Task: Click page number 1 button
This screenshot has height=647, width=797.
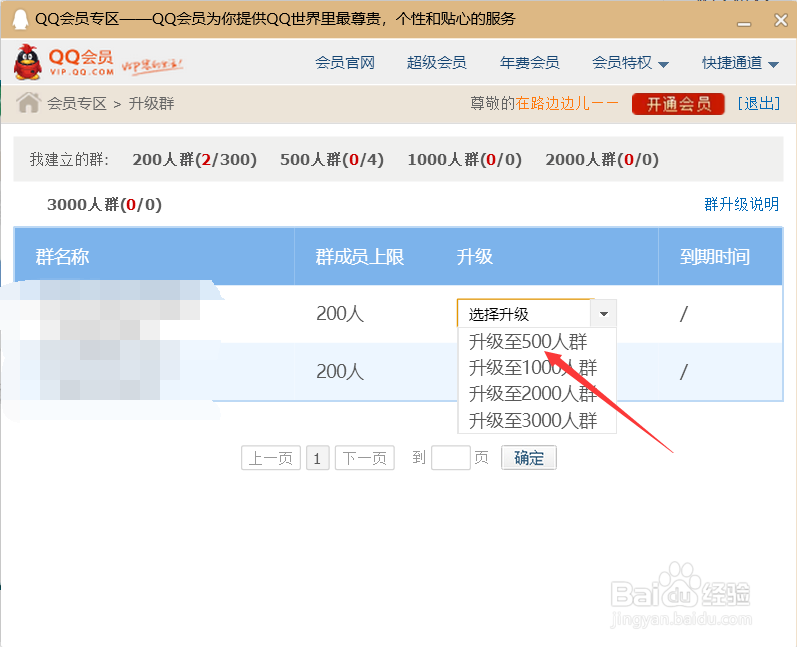Action: pos(318,458)
